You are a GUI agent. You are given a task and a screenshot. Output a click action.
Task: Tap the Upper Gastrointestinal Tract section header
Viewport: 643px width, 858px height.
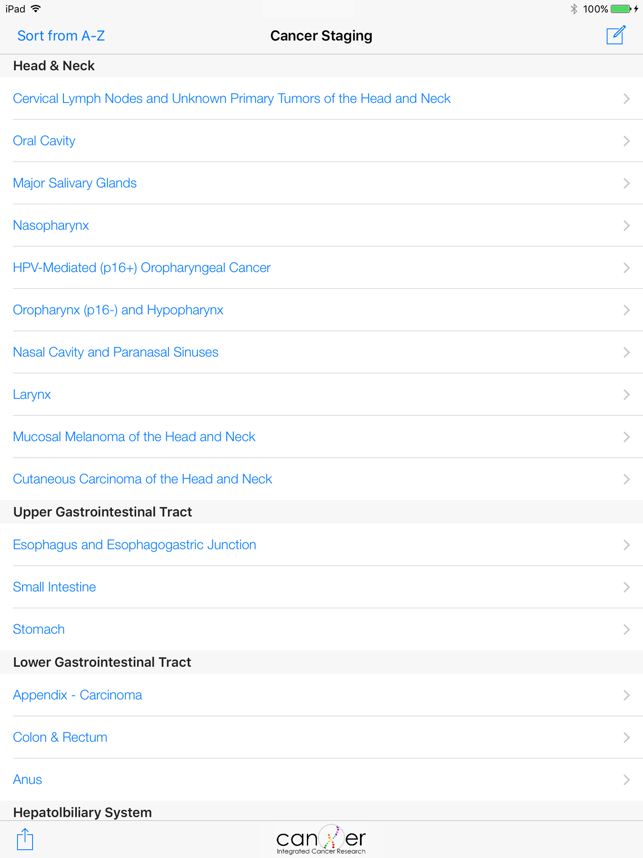point(103,512)
